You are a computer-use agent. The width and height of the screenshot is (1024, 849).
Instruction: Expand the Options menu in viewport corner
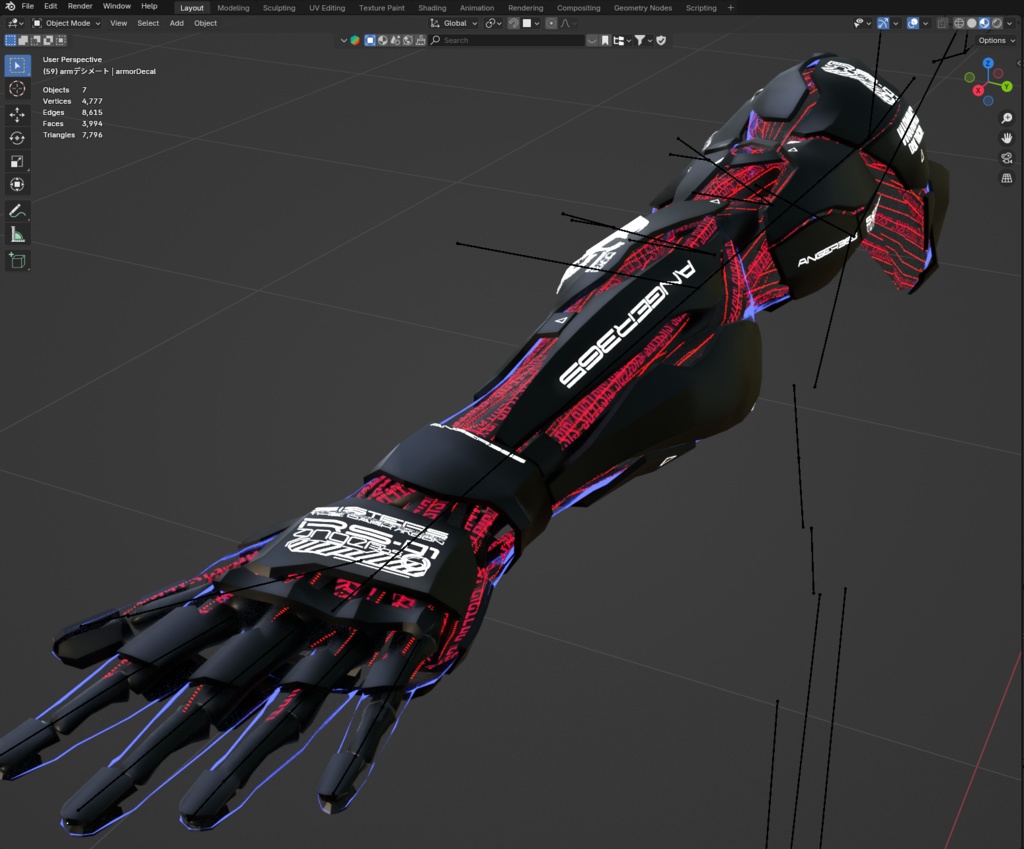coord(994,40)
